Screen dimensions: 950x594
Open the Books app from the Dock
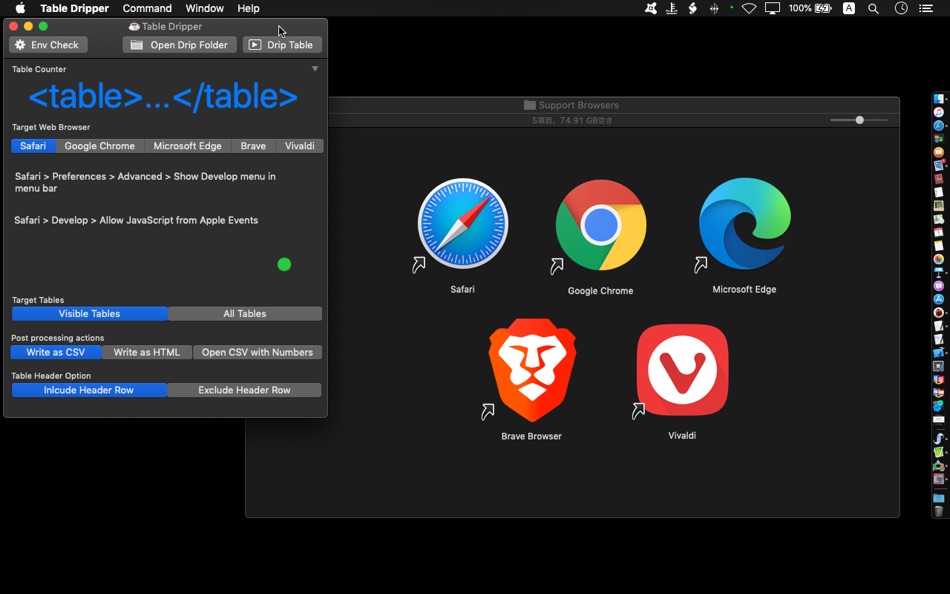click(938, 152)
